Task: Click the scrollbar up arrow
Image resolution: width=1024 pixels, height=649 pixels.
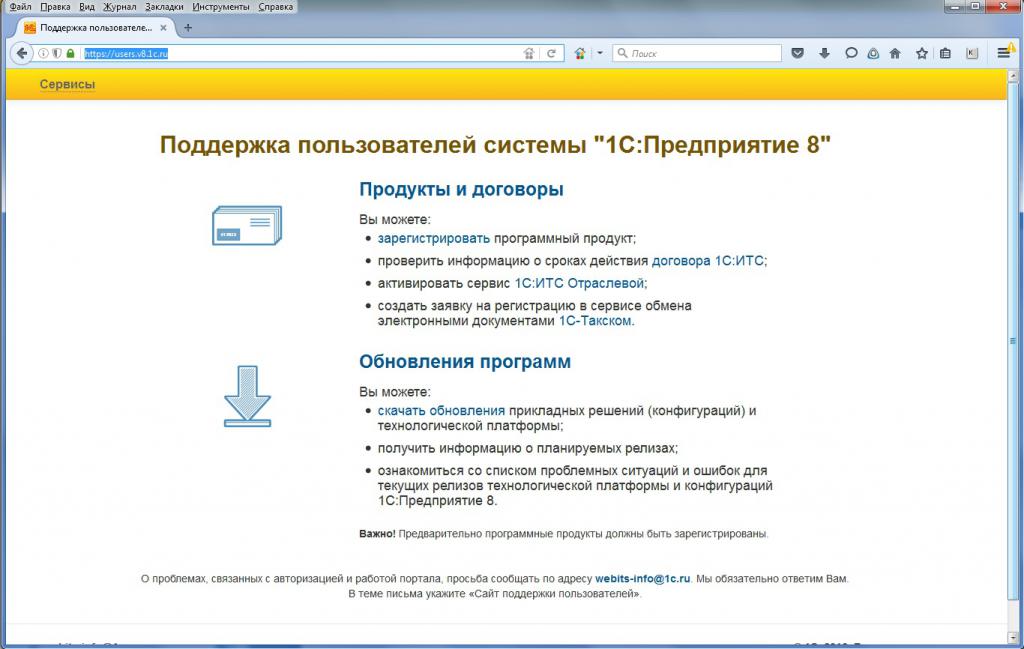Action: coord(1013,76)
